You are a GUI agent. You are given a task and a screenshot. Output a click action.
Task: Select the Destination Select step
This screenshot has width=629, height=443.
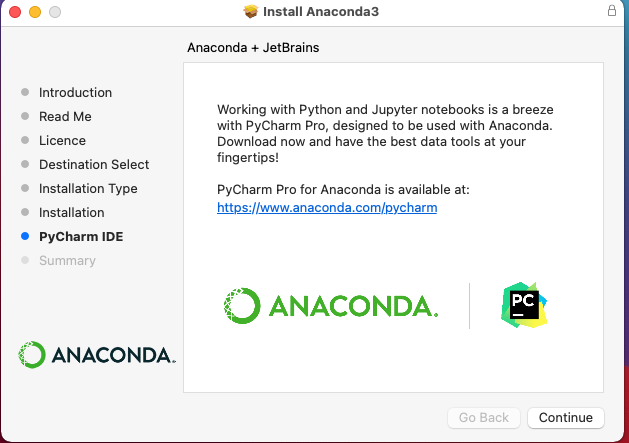94,165
